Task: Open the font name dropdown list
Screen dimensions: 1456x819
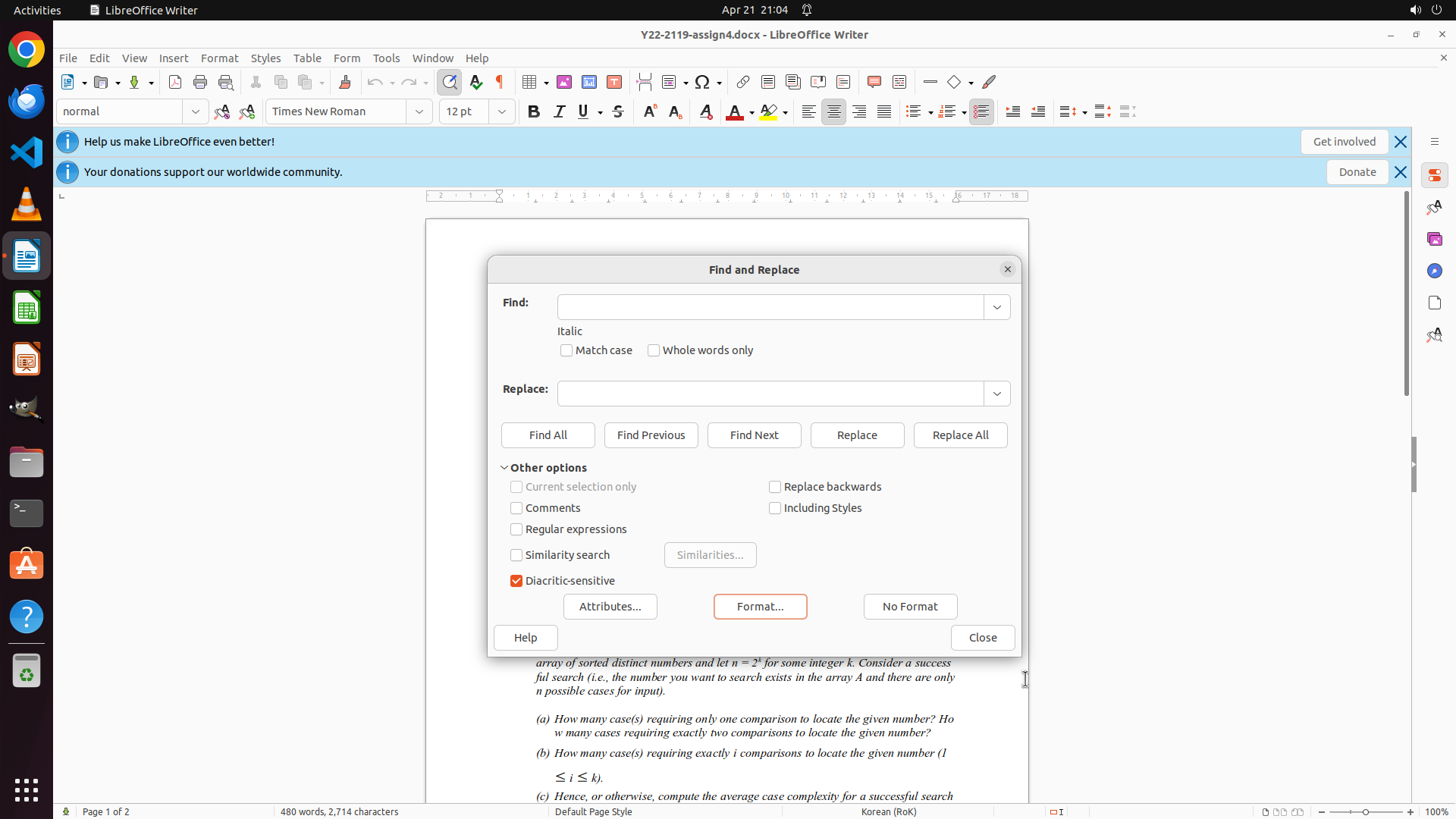Action: [419, 111]
